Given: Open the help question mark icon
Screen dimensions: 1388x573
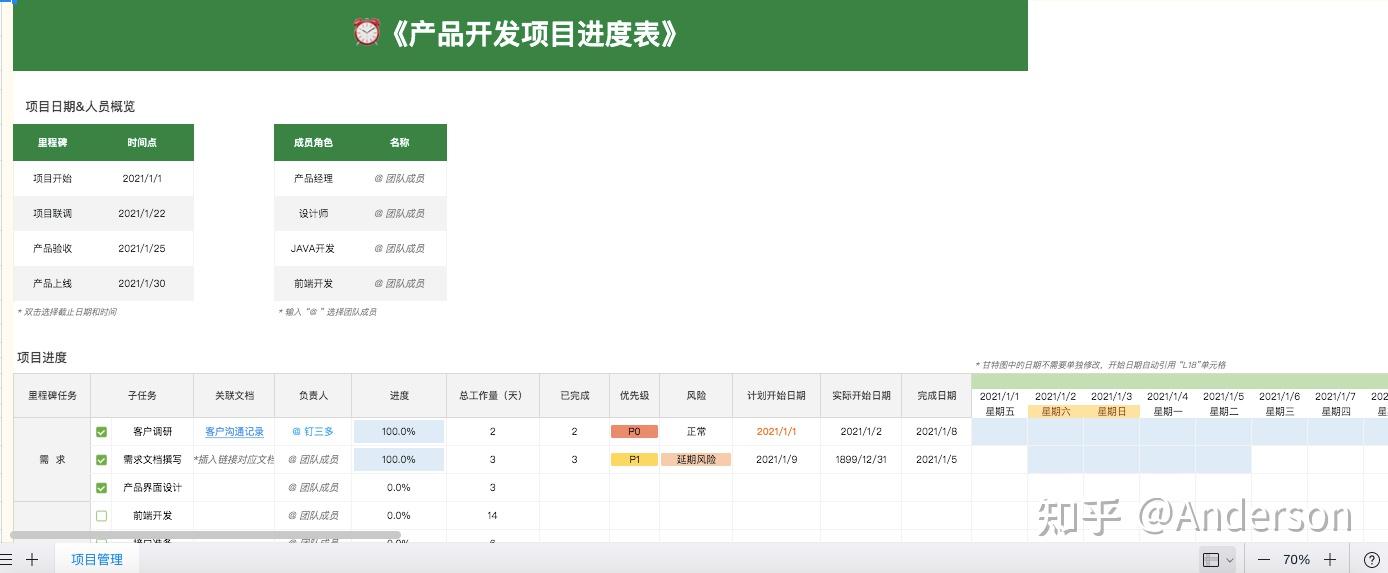Looking at the screenshot, I should pyautogui.click(x=1371, y=560).
